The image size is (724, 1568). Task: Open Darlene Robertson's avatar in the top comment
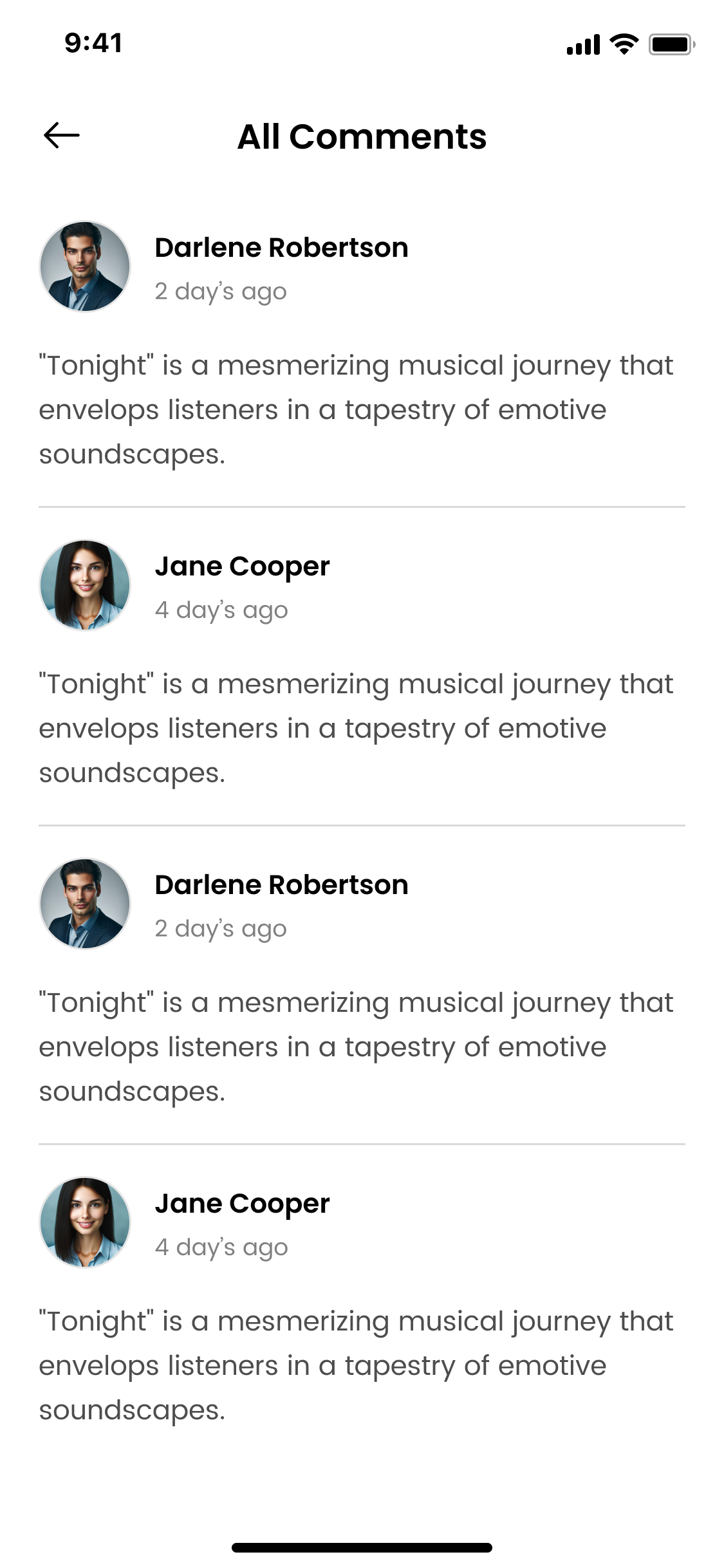[x=85, y=266]
